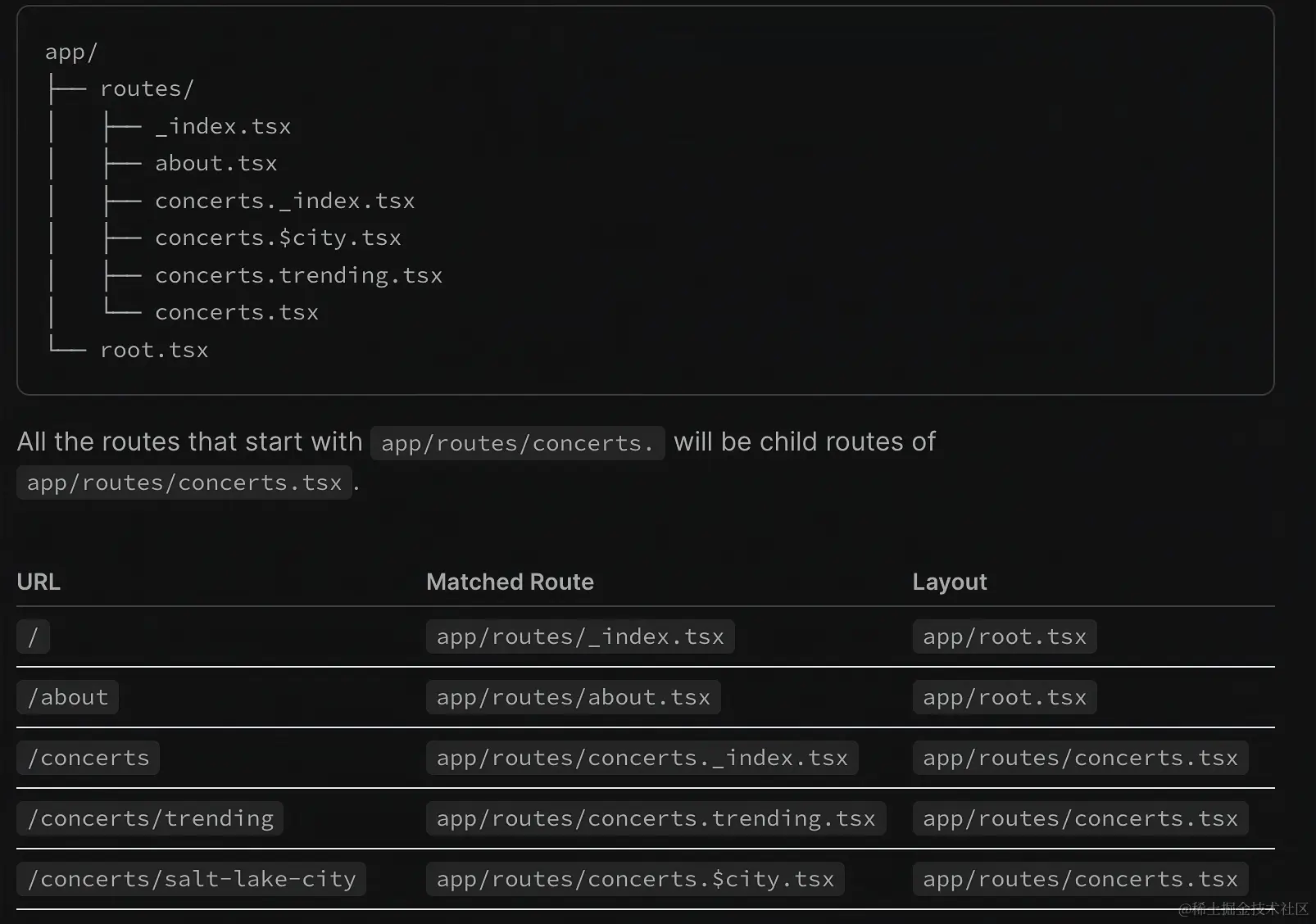The height and width of the screenshot is (924, 1316).
Task: Select the routes/ folder in the tree
Action: pos(147,88)
